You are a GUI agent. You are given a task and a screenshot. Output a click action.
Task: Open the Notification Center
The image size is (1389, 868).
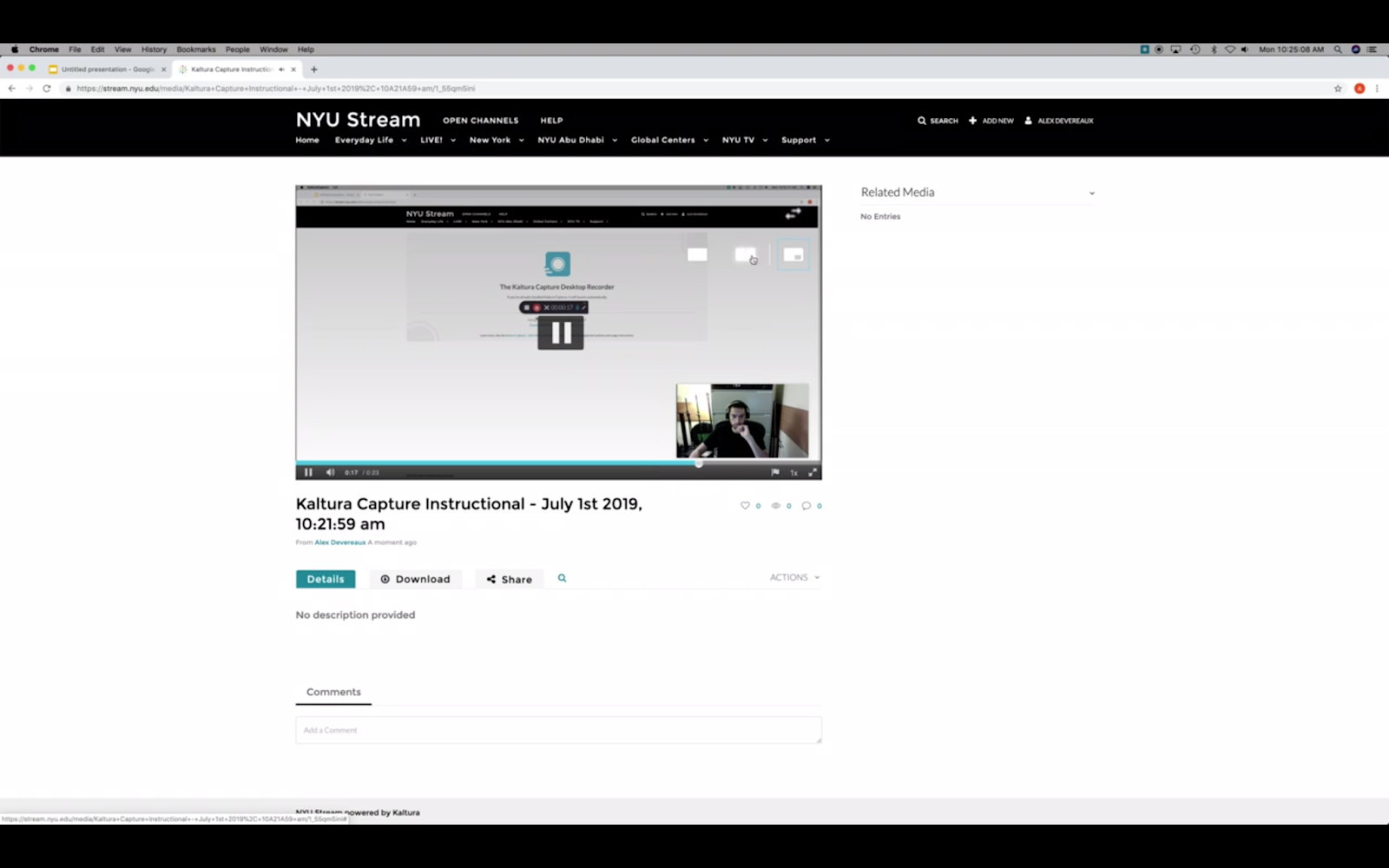click(x=1373, y=49)
